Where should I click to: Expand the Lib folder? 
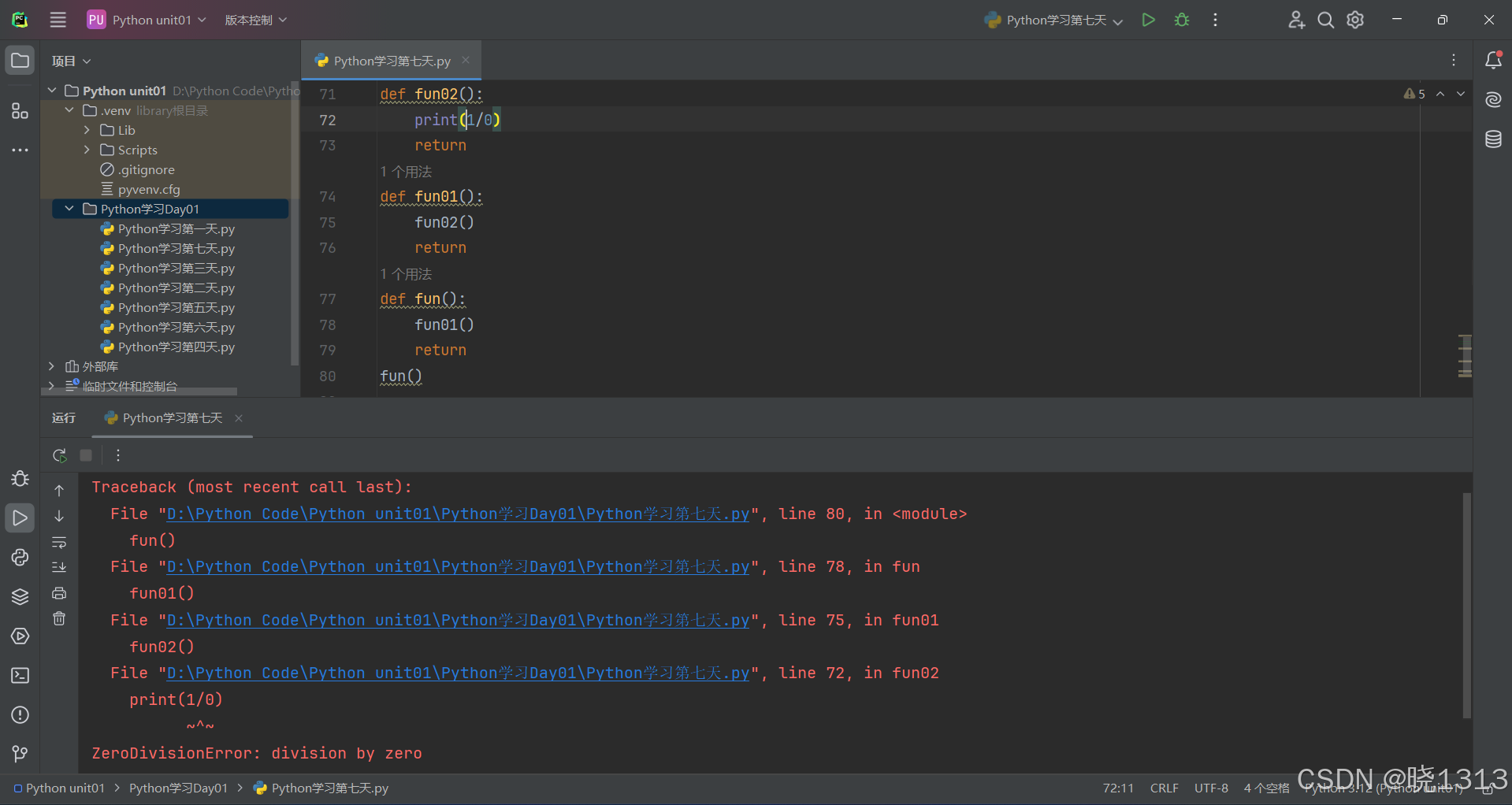[87, 130]
